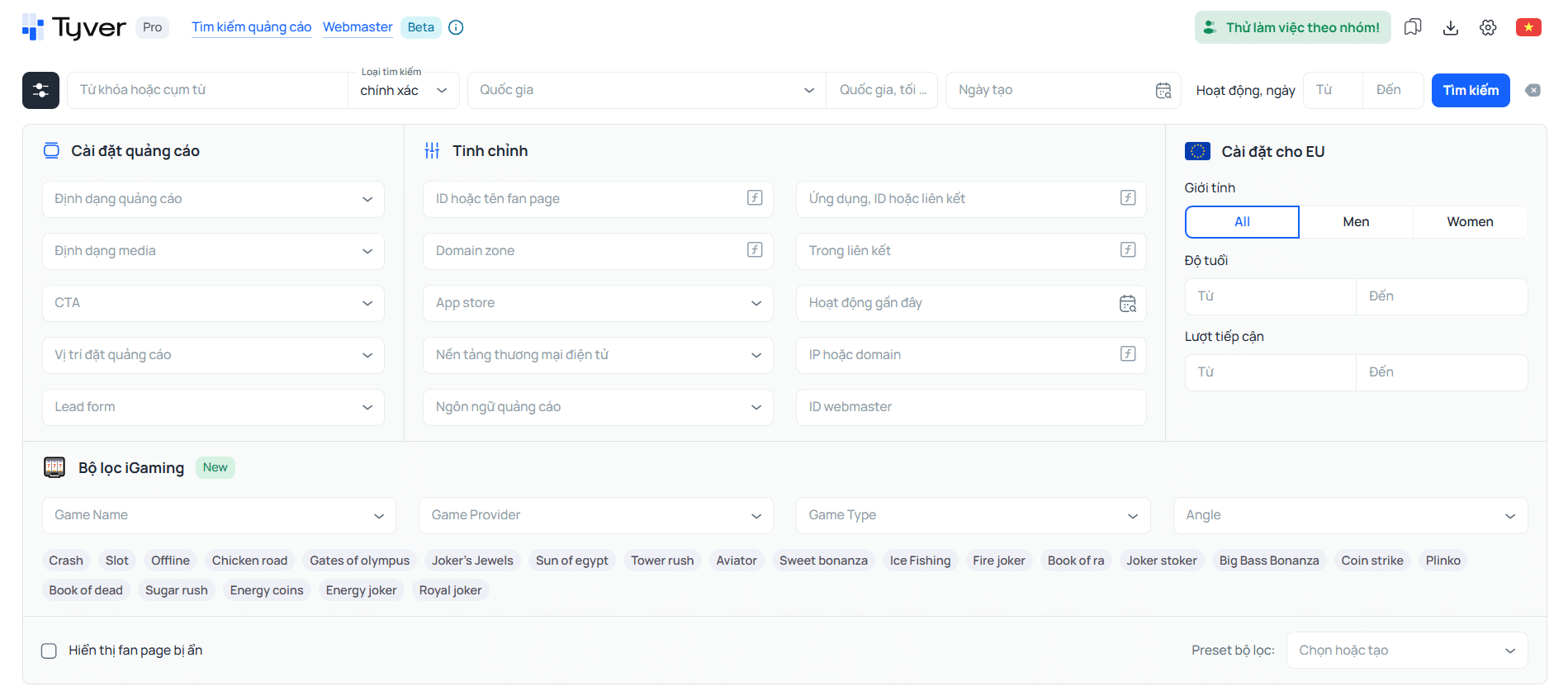Click the Beta label
1568x691 pixels.
pos(420,27)
